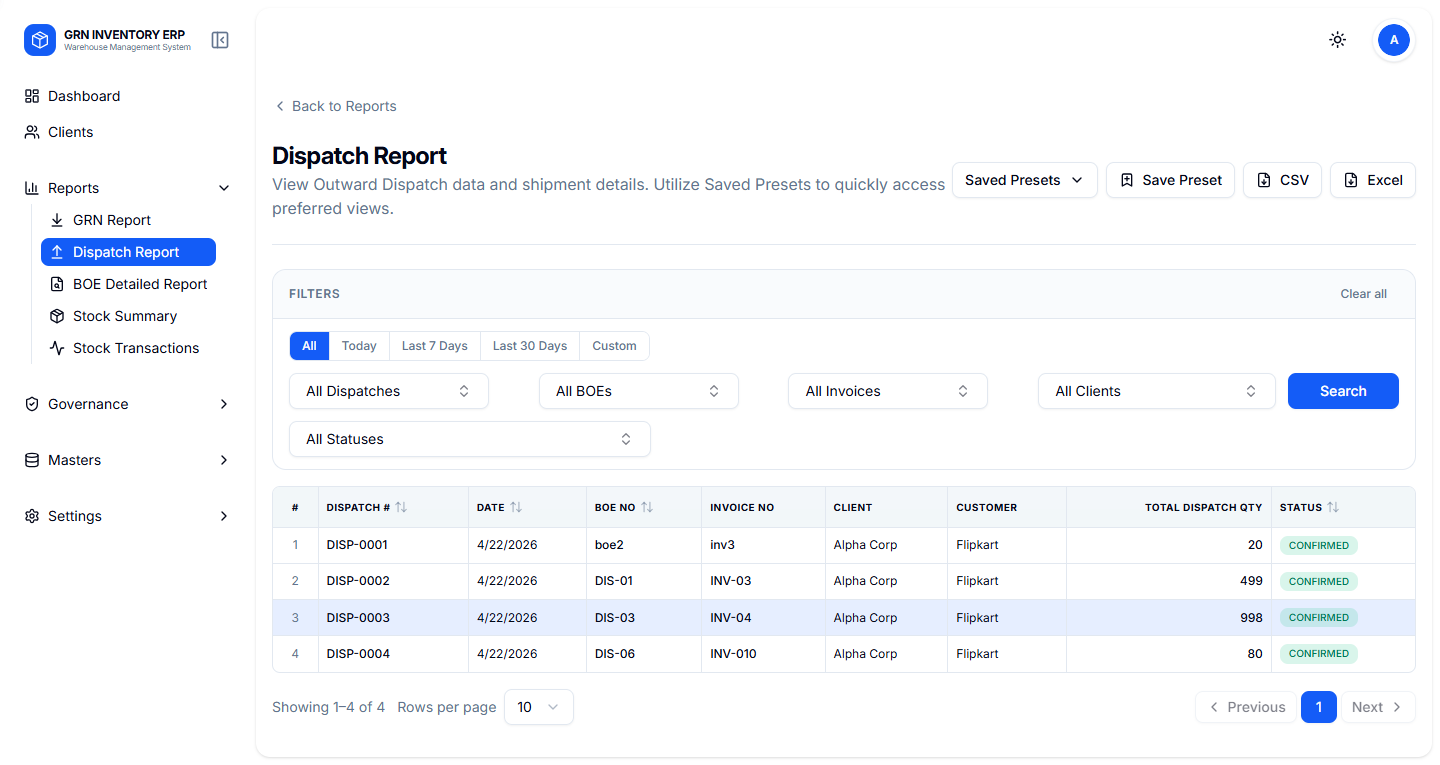
Task: Export the report as Excel
Action: [x=1372, y=180]
